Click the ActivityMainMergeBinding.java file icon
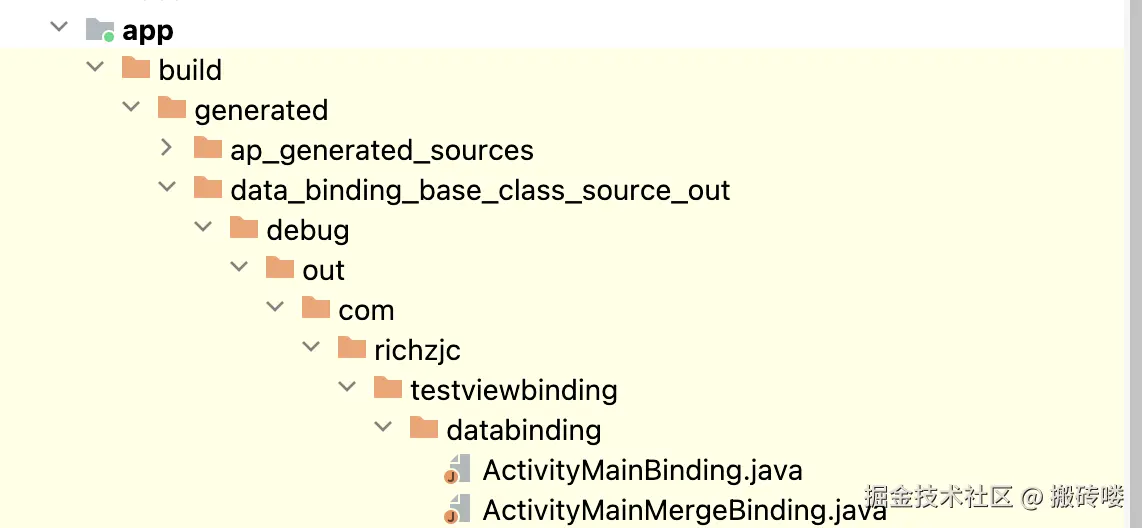 [x=458, y=509]
